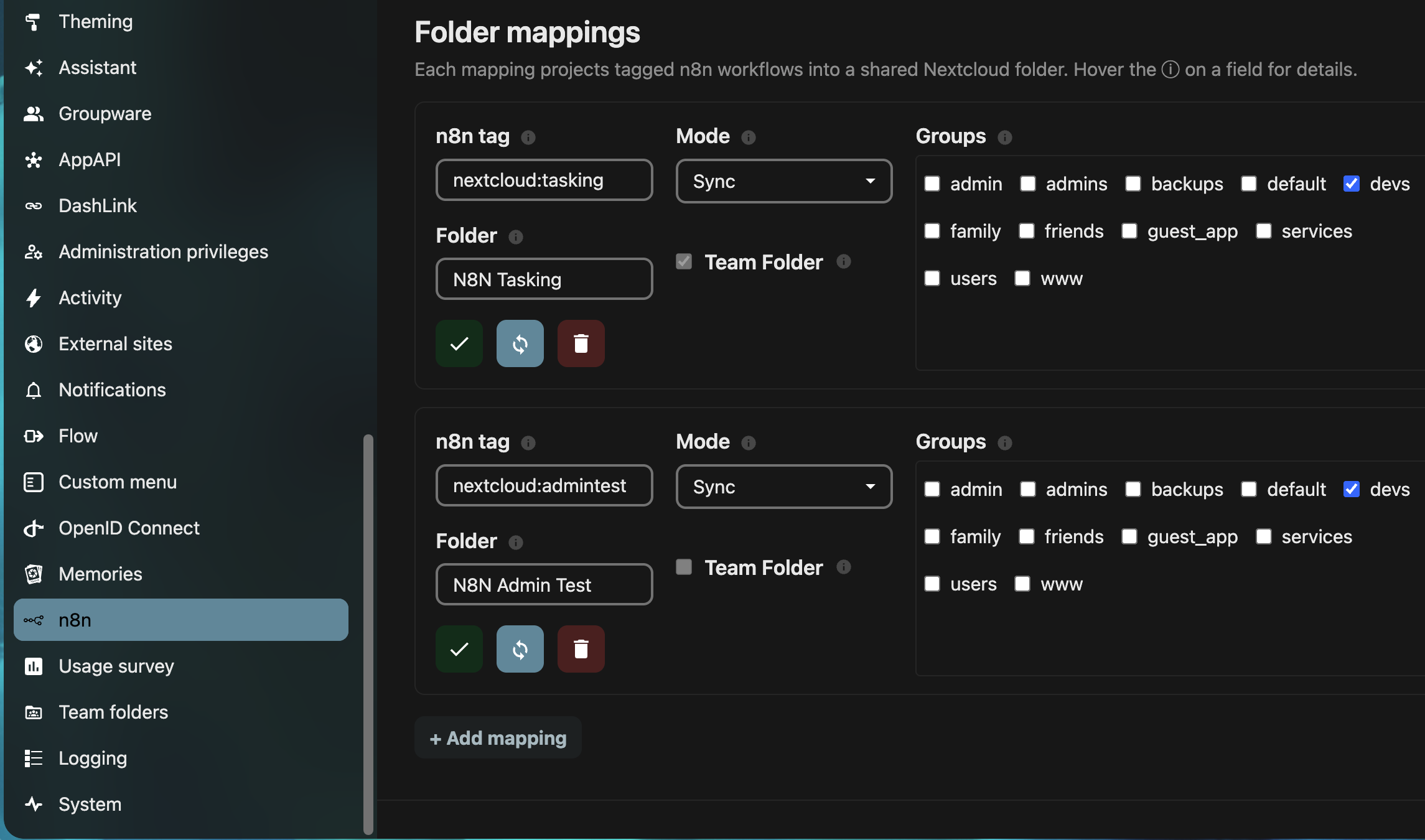
Task: Select the n8n settings section
Action: point(181,620)
